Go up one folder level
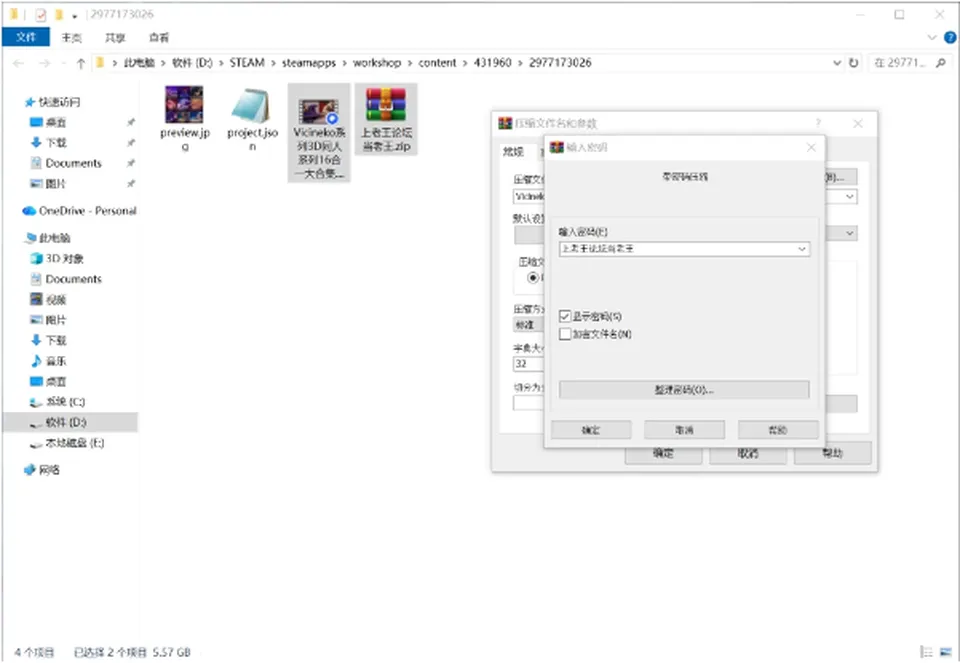The image size is (960, 663). [x=80, y=63]
